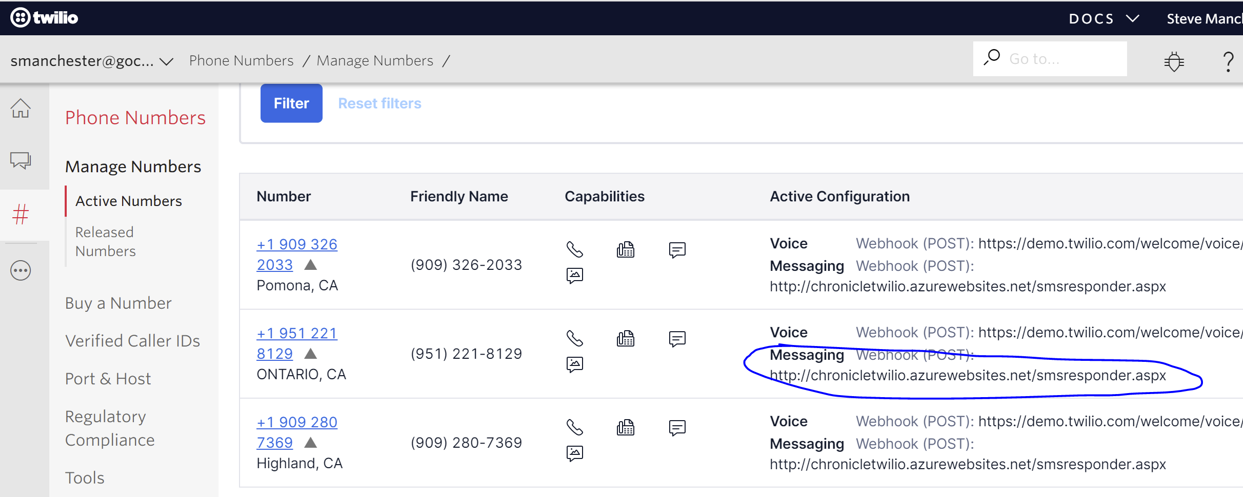Click the Friendly Name column header
The height and width of the screenshot is (497, 1243).
pos(459,196)
